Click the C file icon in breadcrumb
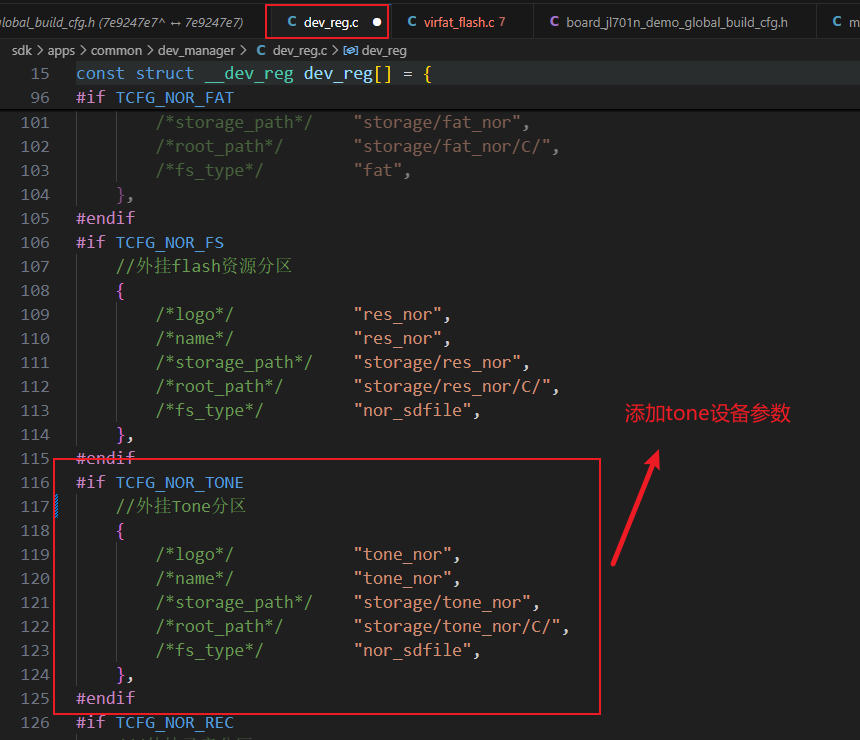 [x=261, y=50]
